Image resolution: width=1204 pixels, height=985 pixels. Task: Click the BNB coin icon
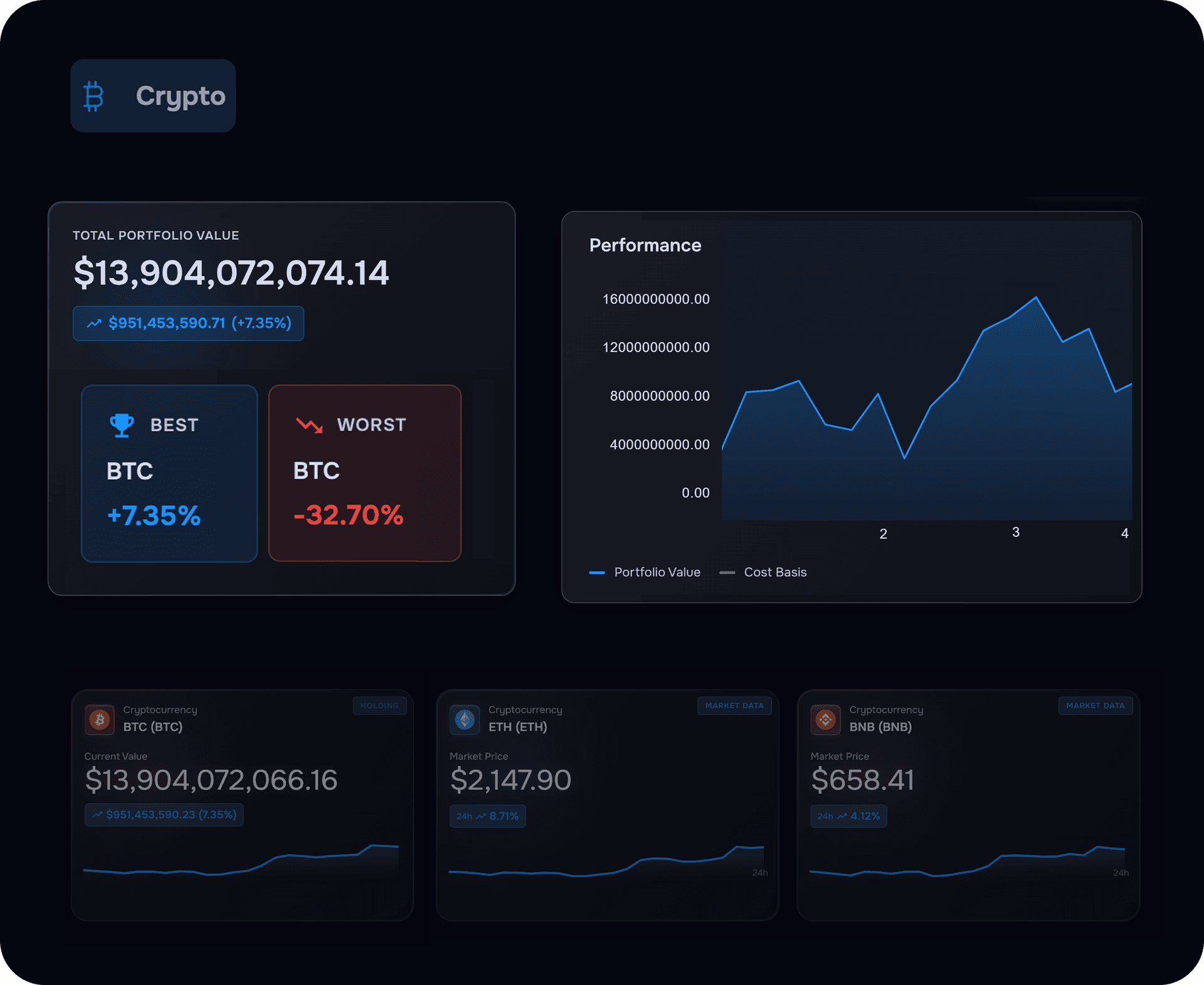[825, 719]
